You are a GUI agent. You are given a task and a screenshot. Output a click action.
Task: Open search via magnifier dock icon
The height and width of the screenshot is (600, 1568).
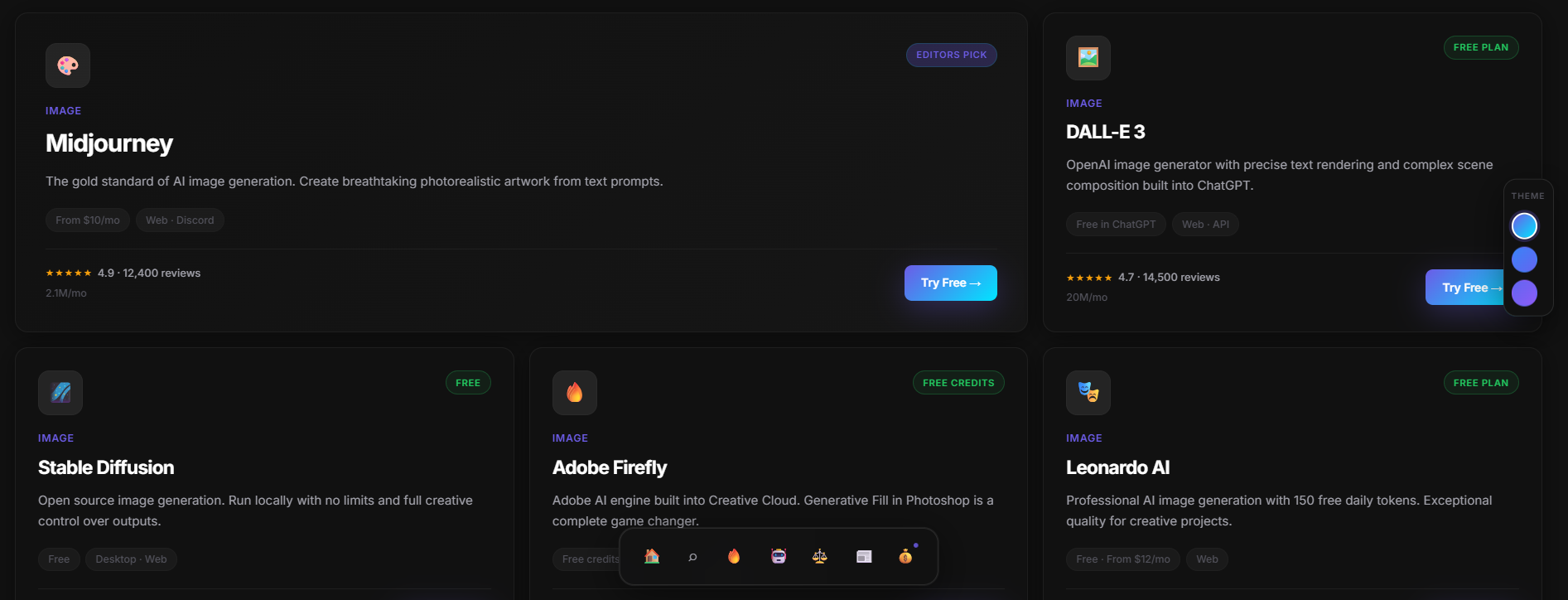coord(692,557)
